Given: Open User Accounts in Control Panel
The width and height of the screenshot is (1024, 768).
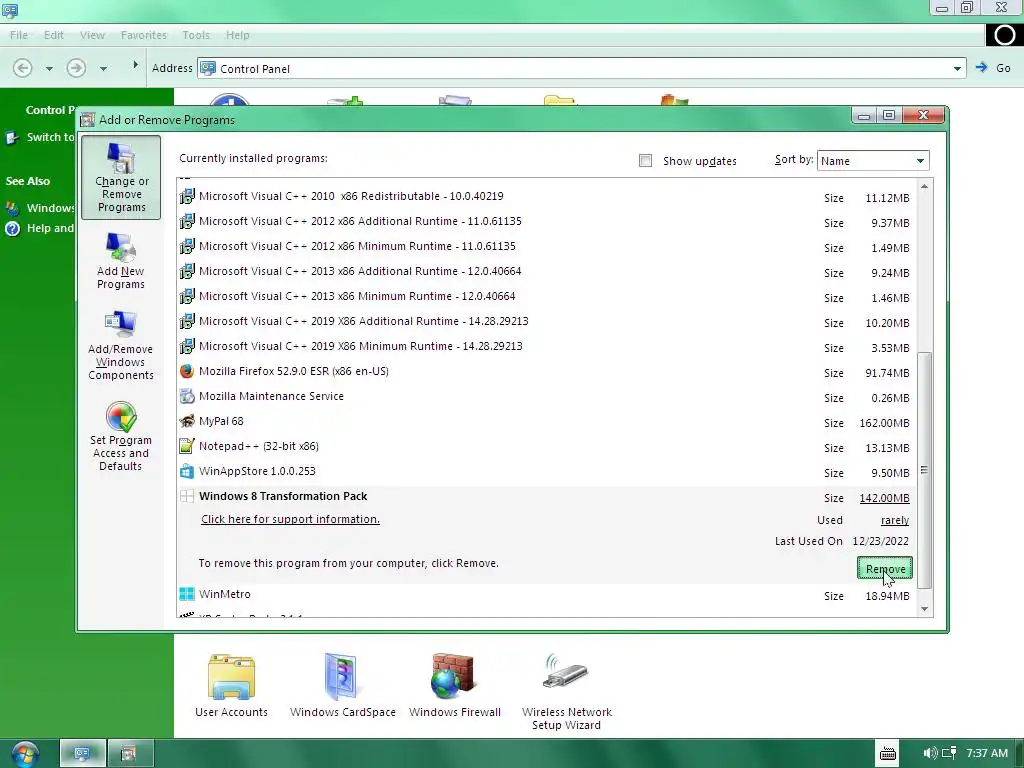Looking at the screenshot, I should [231, 686].
